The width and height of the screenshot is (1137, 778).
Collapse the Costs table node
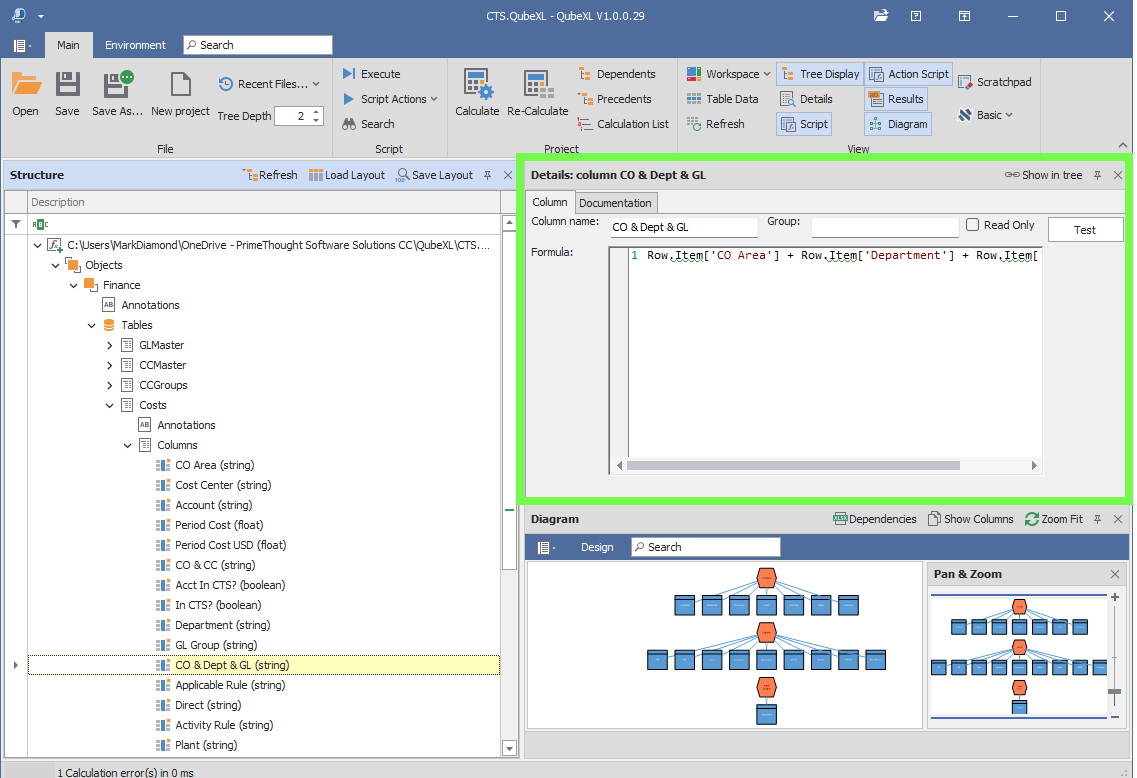[x=110, y=405]
